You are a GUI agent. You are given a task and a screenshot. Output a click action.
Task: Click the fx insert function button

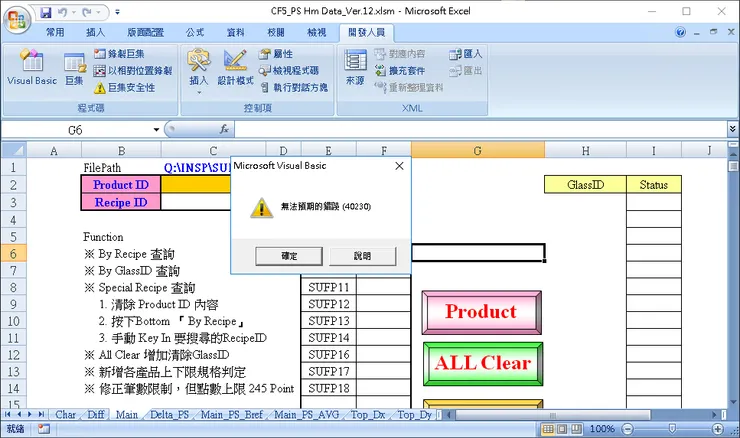pos(224,129)
